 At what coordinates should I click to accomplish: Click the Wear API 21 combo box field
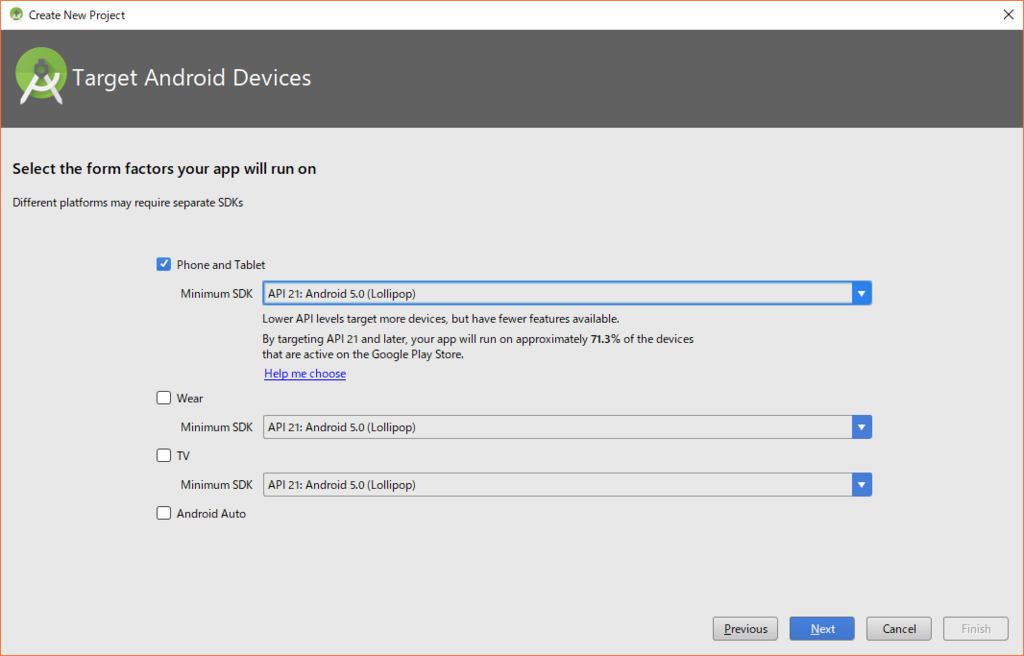[556, 427]
